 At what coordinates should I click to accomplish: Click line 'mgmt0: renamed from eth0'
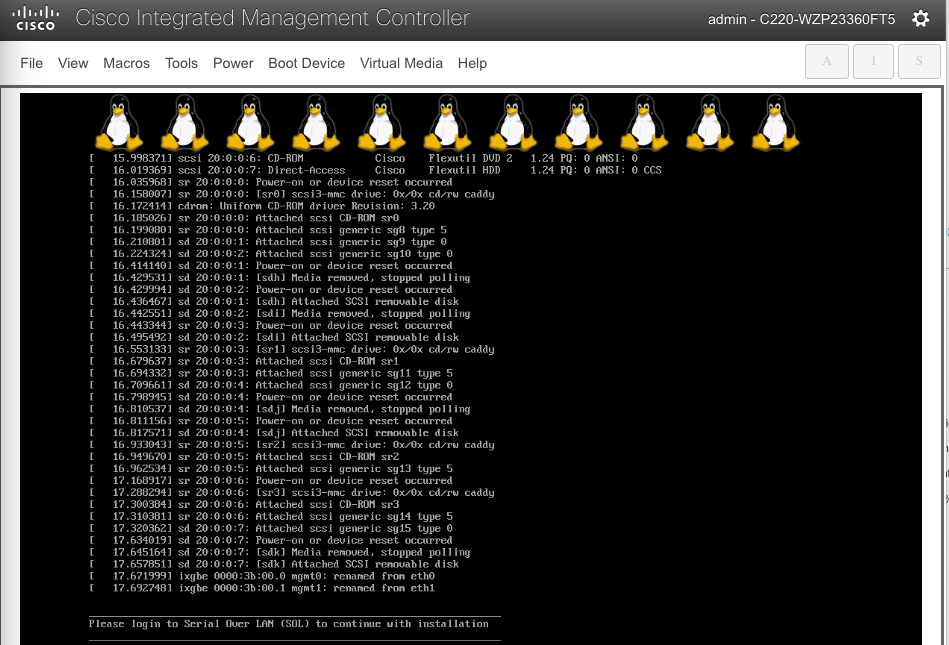pyautogui.click(x=262, y=576)
